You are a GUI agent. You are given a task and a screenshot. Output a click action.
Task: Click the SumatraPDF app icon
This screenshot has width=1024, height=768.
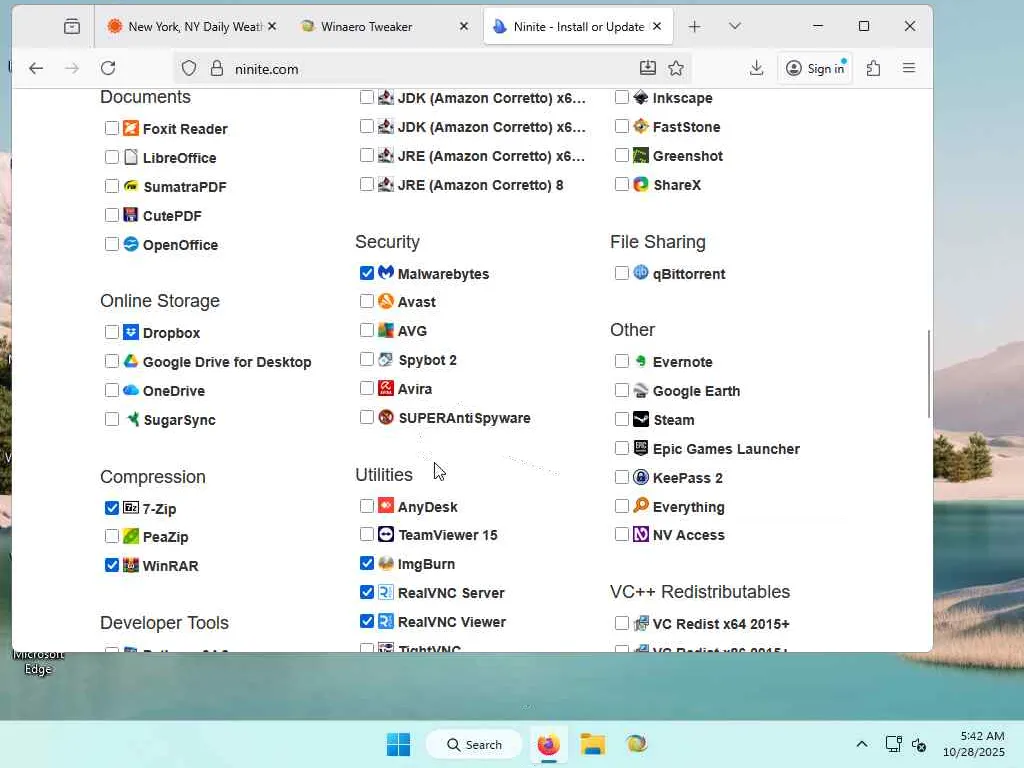click(131, 186)
